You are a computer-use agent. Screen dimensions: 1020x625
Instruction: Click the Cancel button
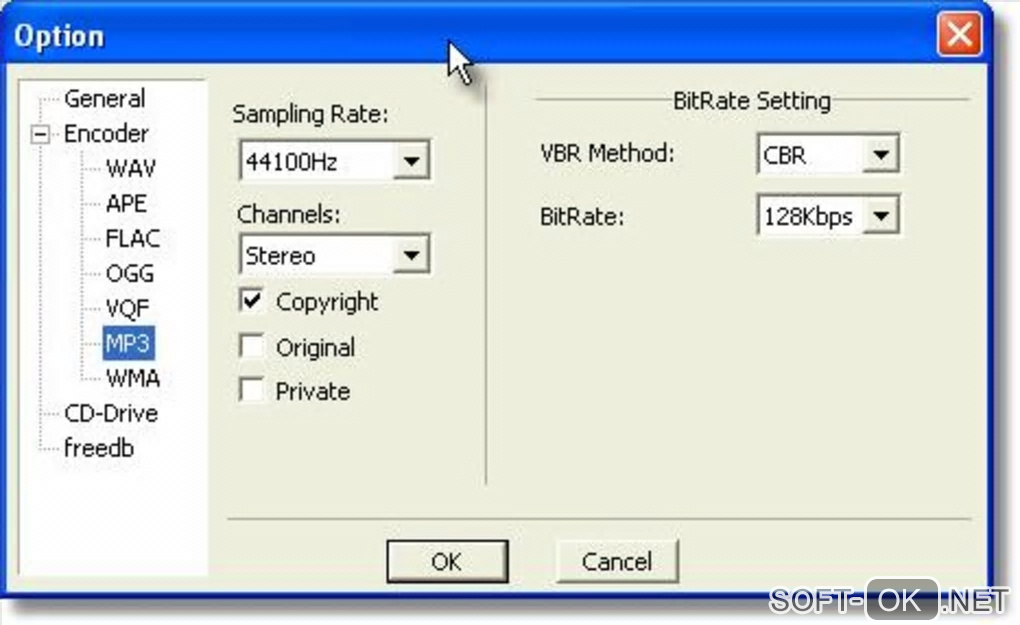(617, 561)
